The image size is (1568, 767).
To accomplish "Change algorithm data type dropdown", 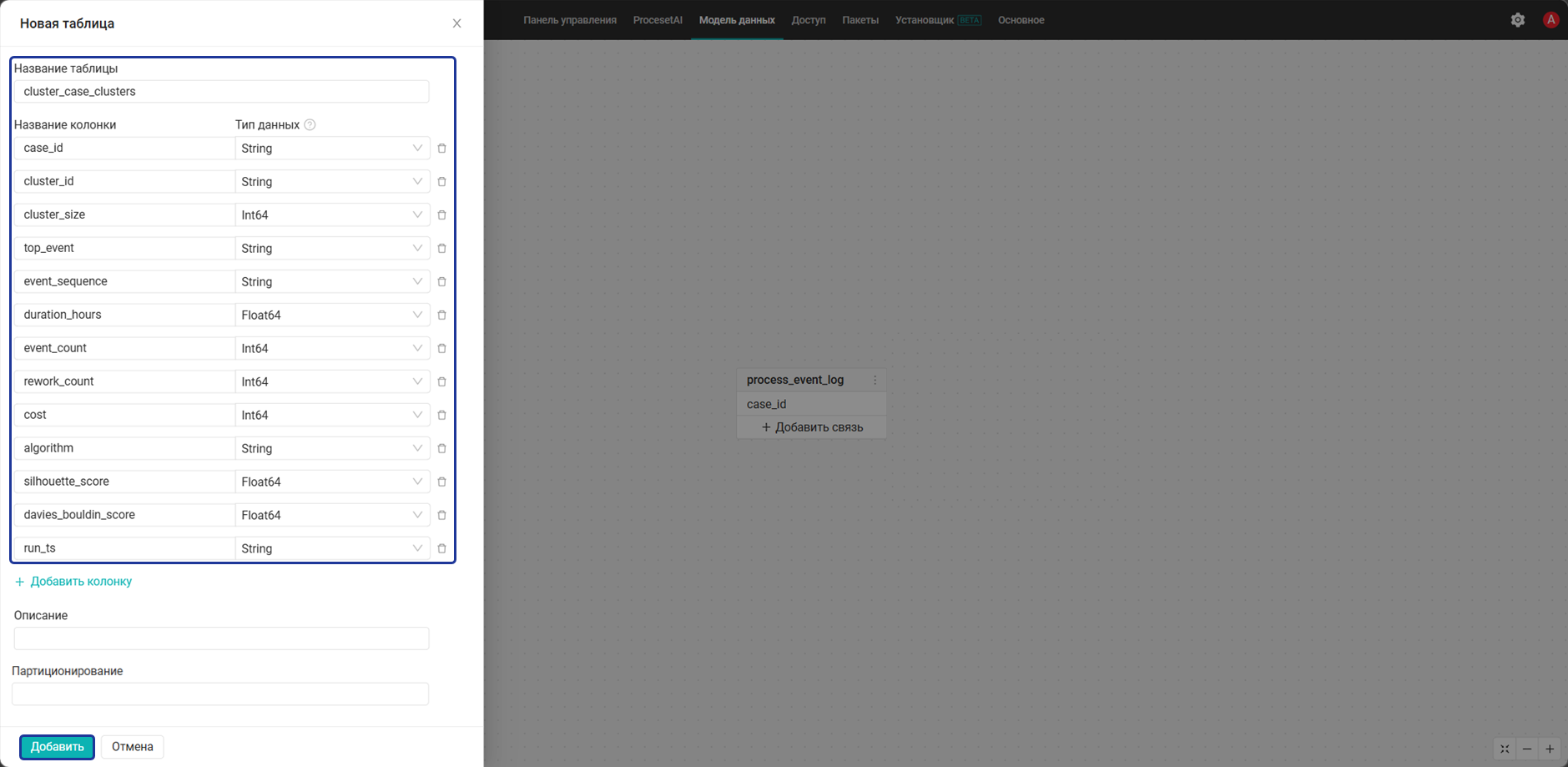I will point(332,449).
